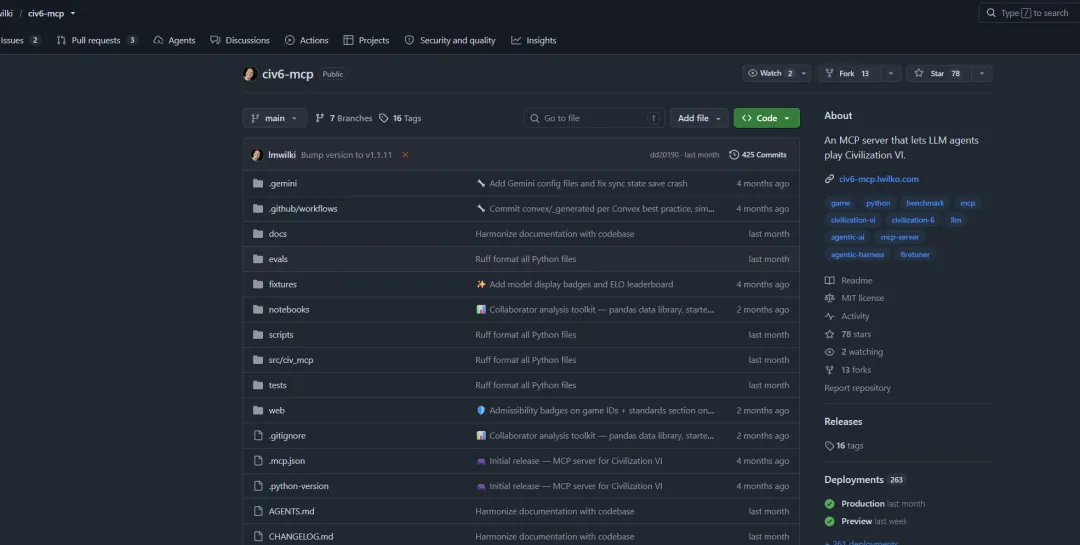Image resolution: width=1080 pixels, height=545 pixels.
Task: Open the Discussions tab
Action: tap(240, 41)
